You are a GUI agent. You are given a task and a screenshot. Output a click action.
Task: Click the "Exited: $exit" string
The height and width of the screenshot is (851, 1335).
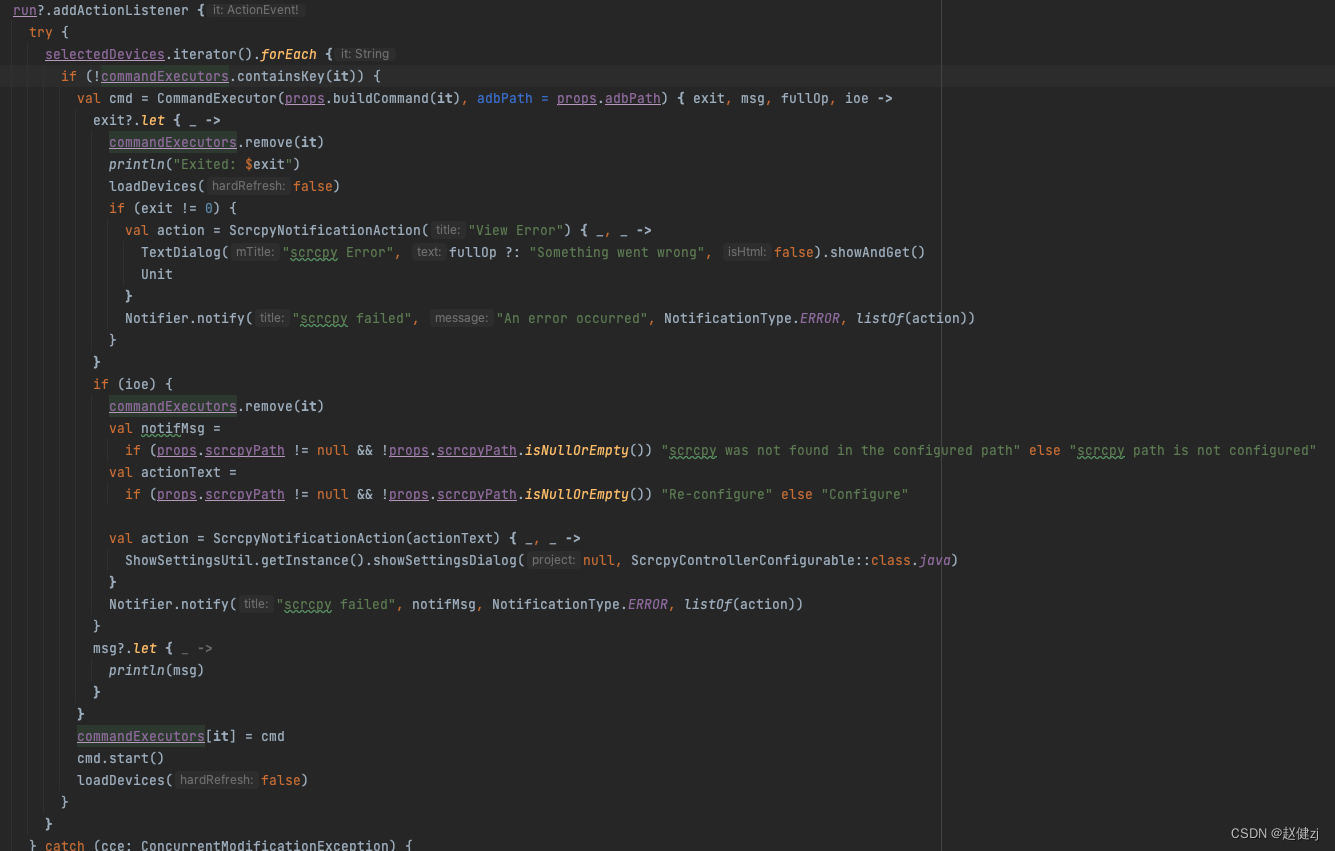coord(233,164)
